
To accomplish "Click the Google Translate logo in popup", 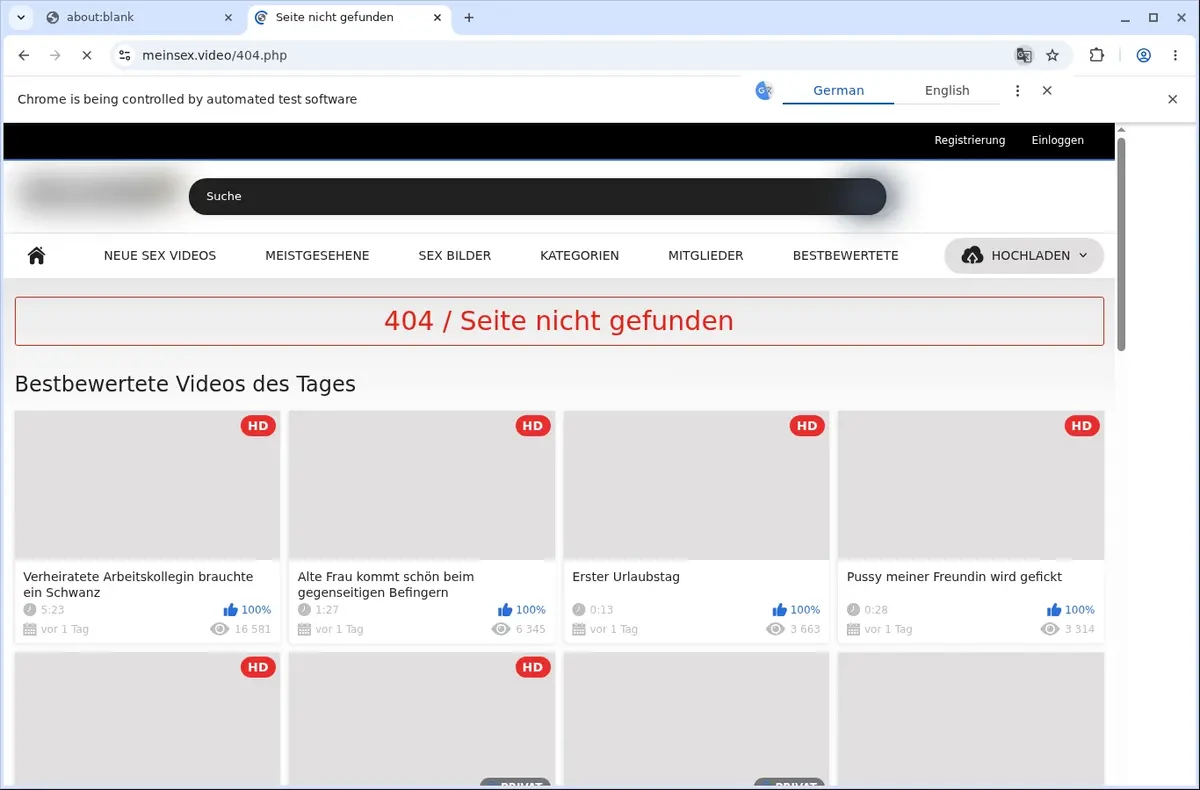I will pyautogui.click(x=764, y=90).
